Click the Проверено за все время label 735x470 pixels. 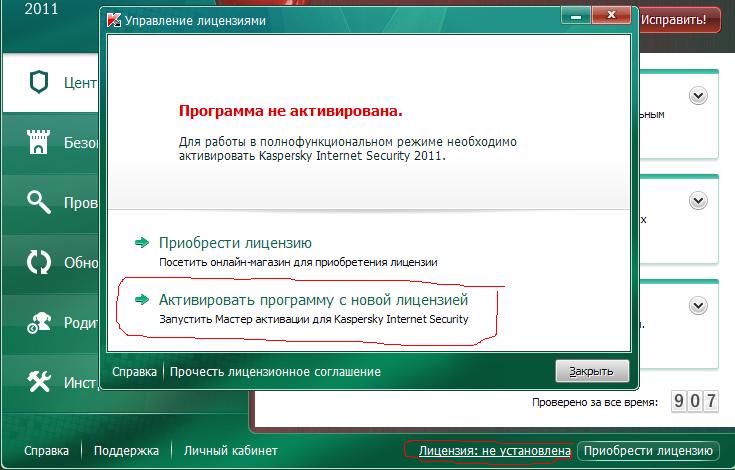pos(595,402)
